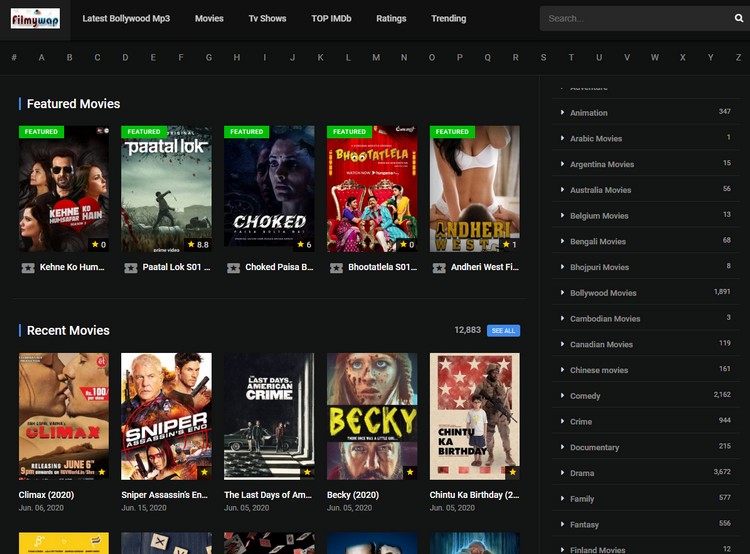Screen dimensions: 750x554
Task: Click the "1,891" Bollywood count
Action: 722,291
